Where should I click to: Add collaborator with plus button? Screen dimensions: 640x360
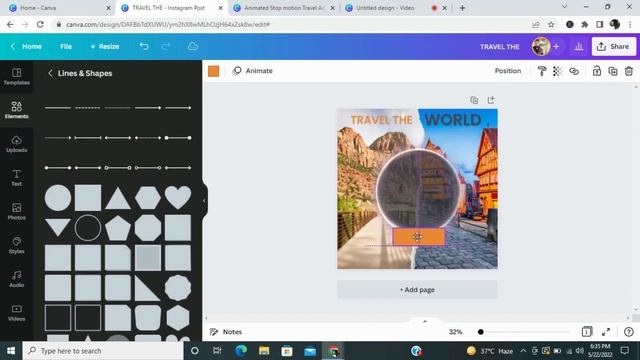click(556, 47)
